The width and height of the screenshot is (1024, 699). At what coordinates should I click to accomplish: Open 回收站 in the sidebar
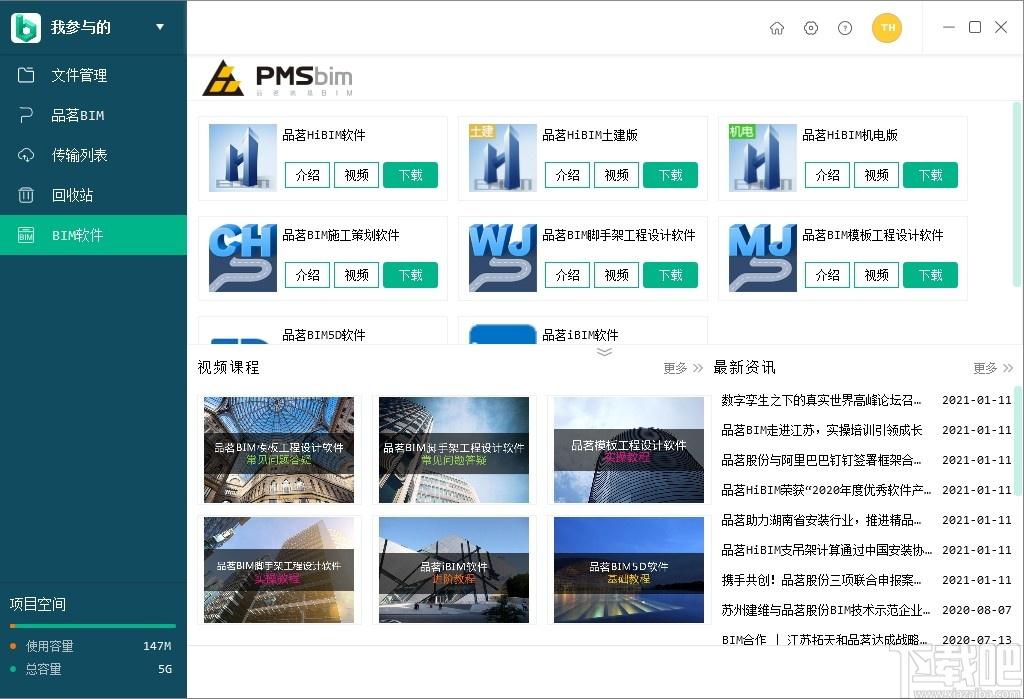tap(93, 195)
